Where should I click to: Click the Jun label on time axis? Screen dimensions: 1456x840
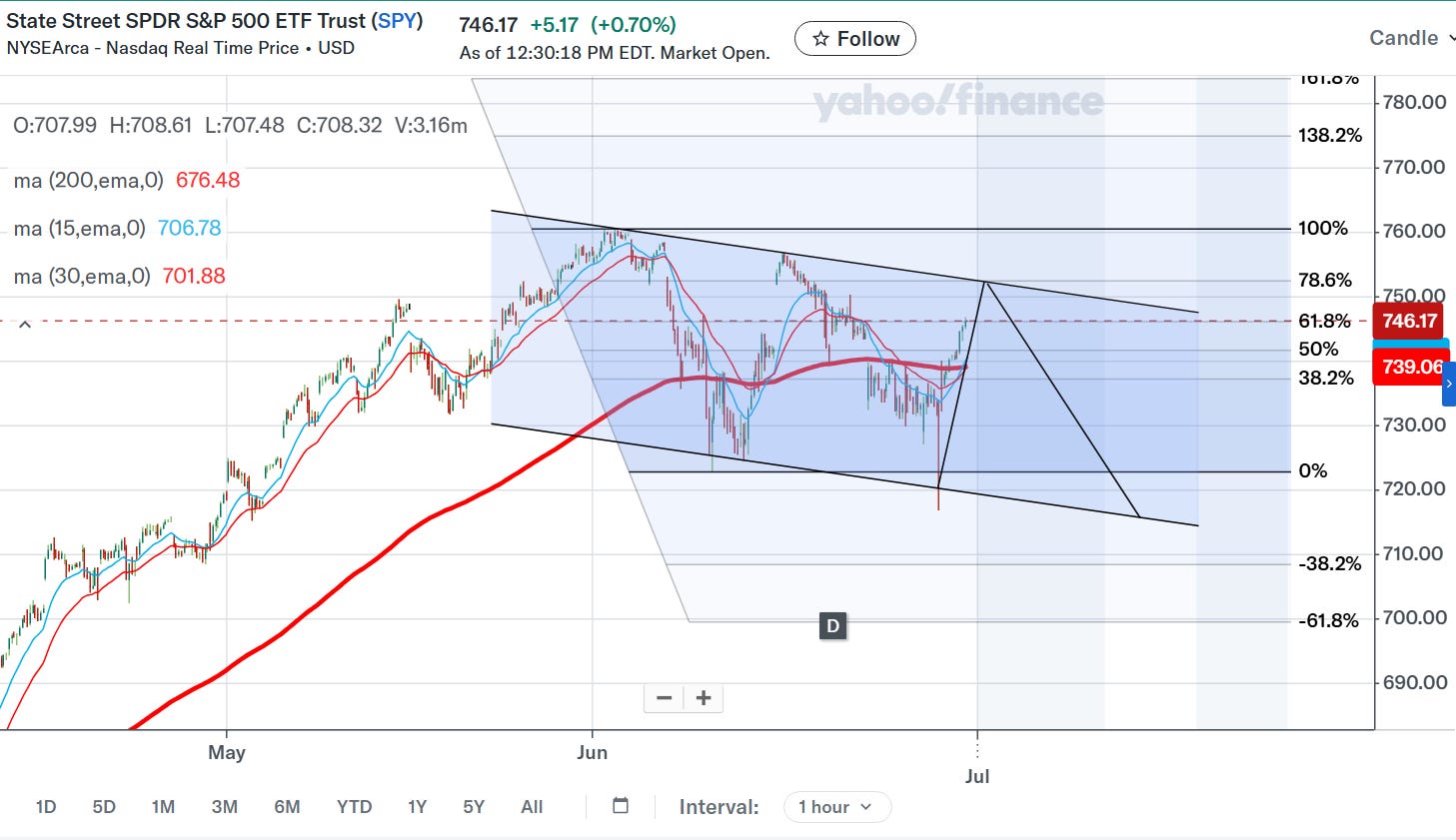coord(593,753)
